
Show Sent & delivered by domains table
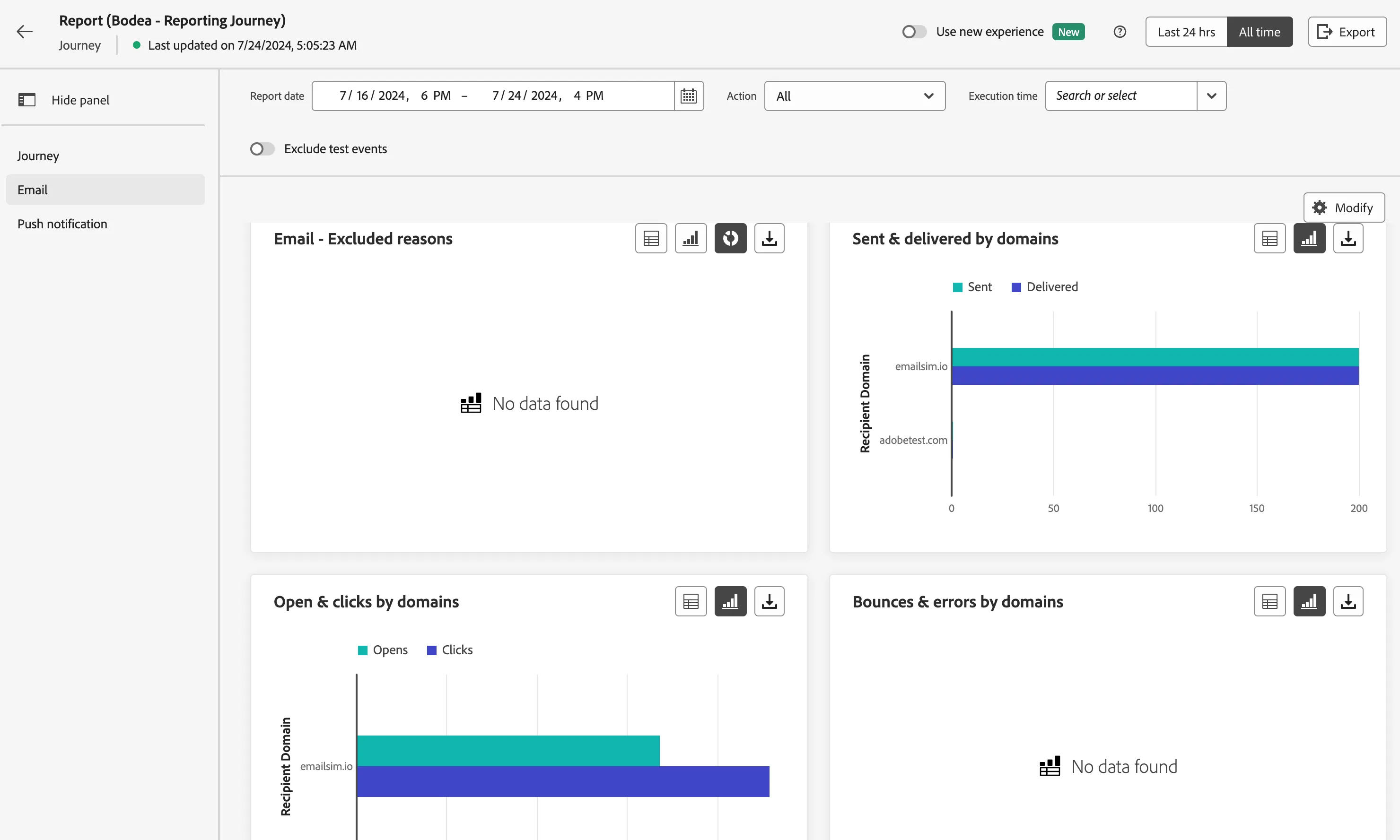[x=1269, y=238]
